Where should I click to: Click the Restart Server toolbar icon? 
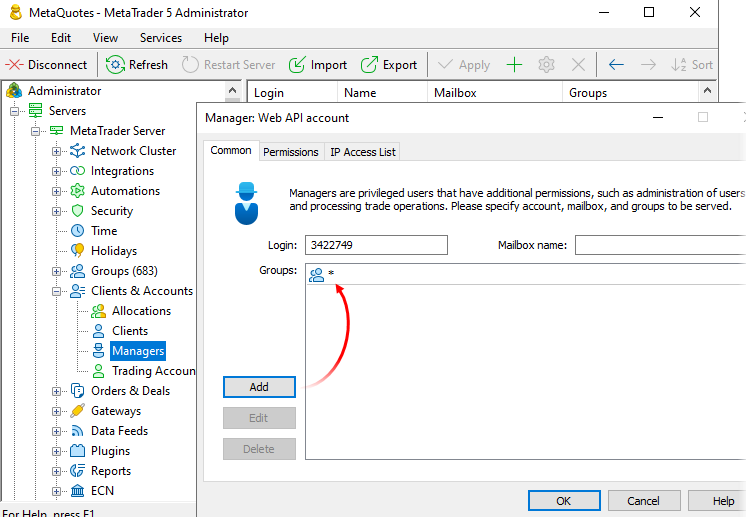click(190, 65)
